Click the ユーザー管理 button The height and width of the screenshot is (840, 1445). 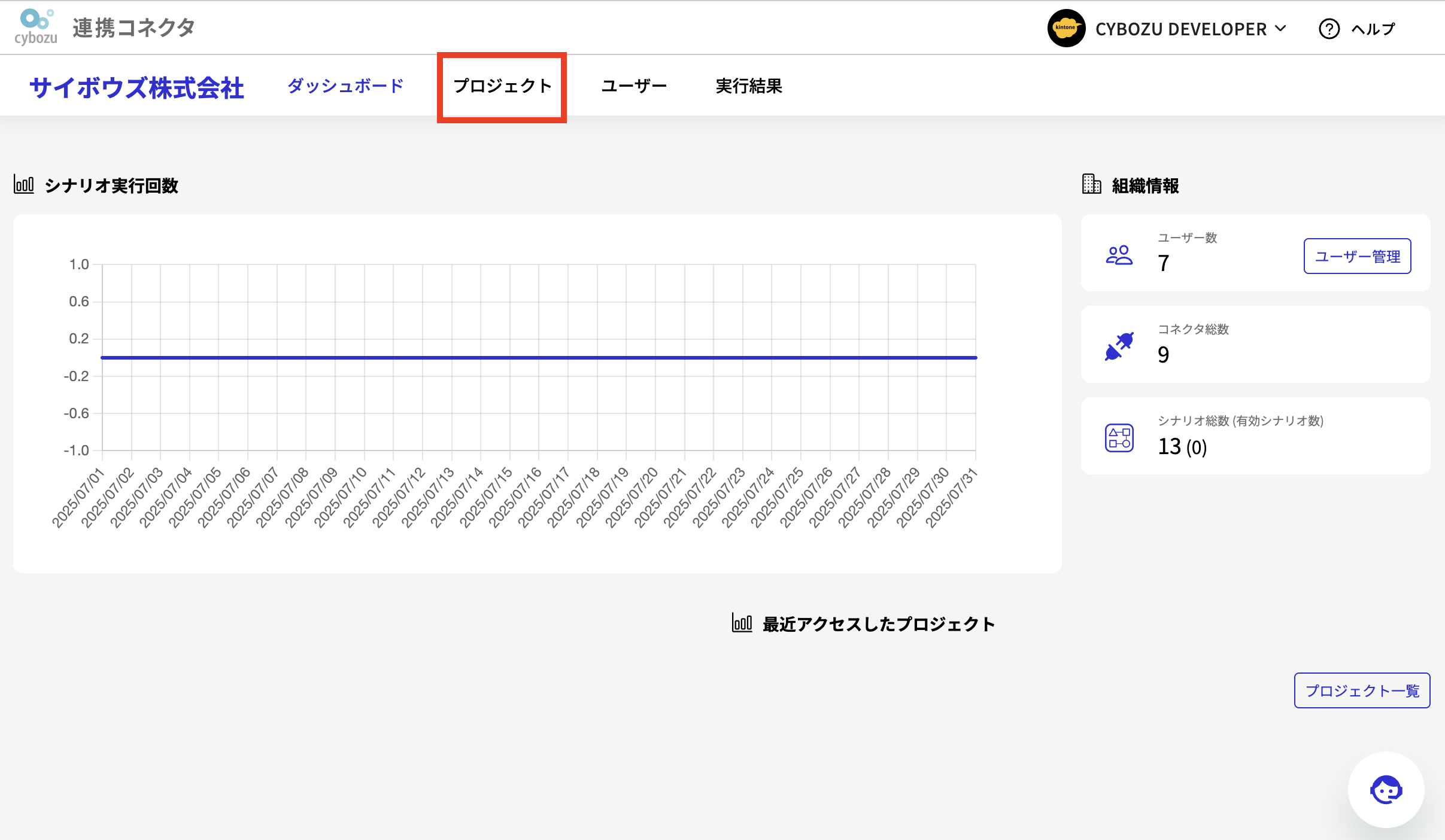click(1357, 256)
